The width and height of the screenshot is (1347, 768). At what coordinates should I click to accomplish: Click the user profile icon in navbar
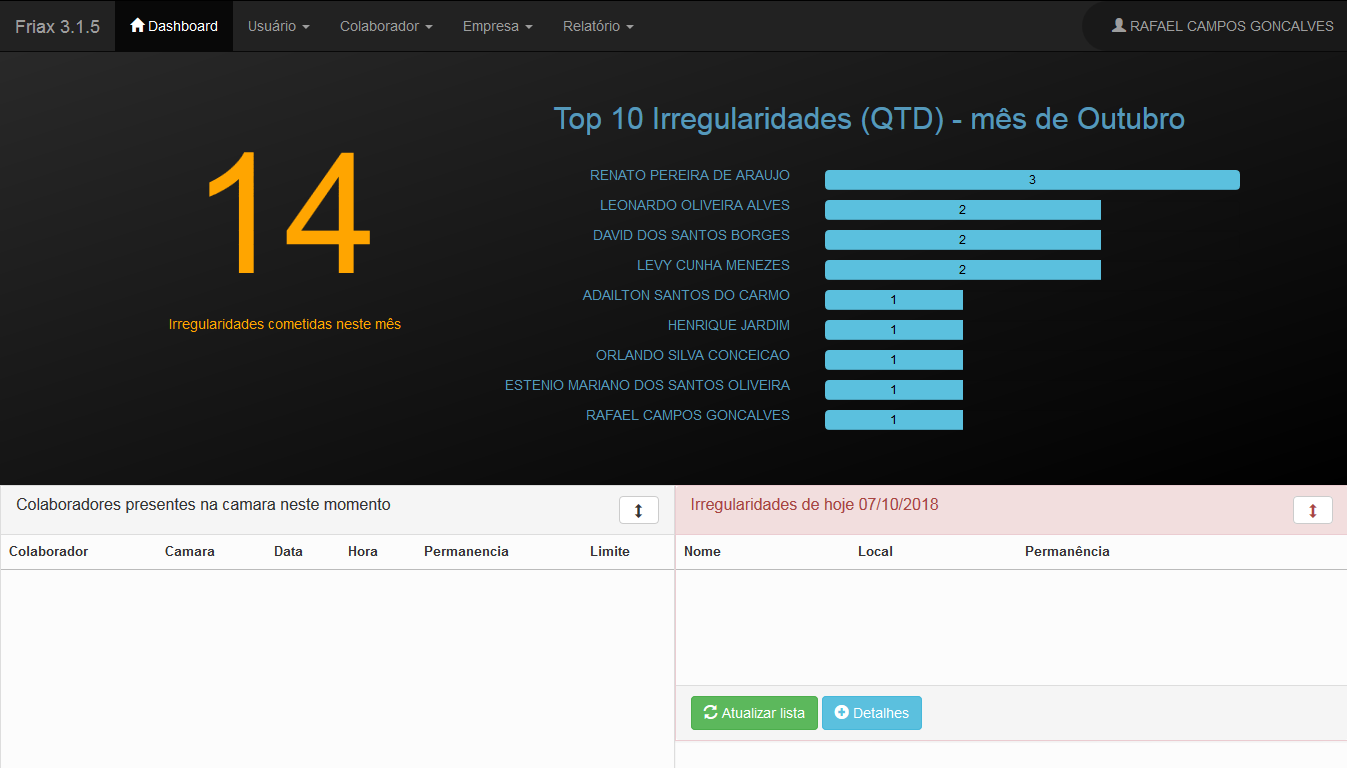coord(1119,26)
